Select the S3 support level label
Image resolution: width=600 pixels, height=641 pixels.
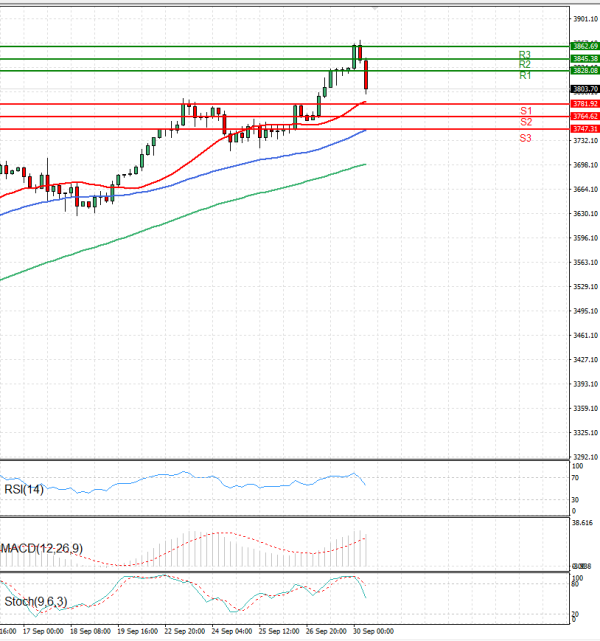click(525, 137)
